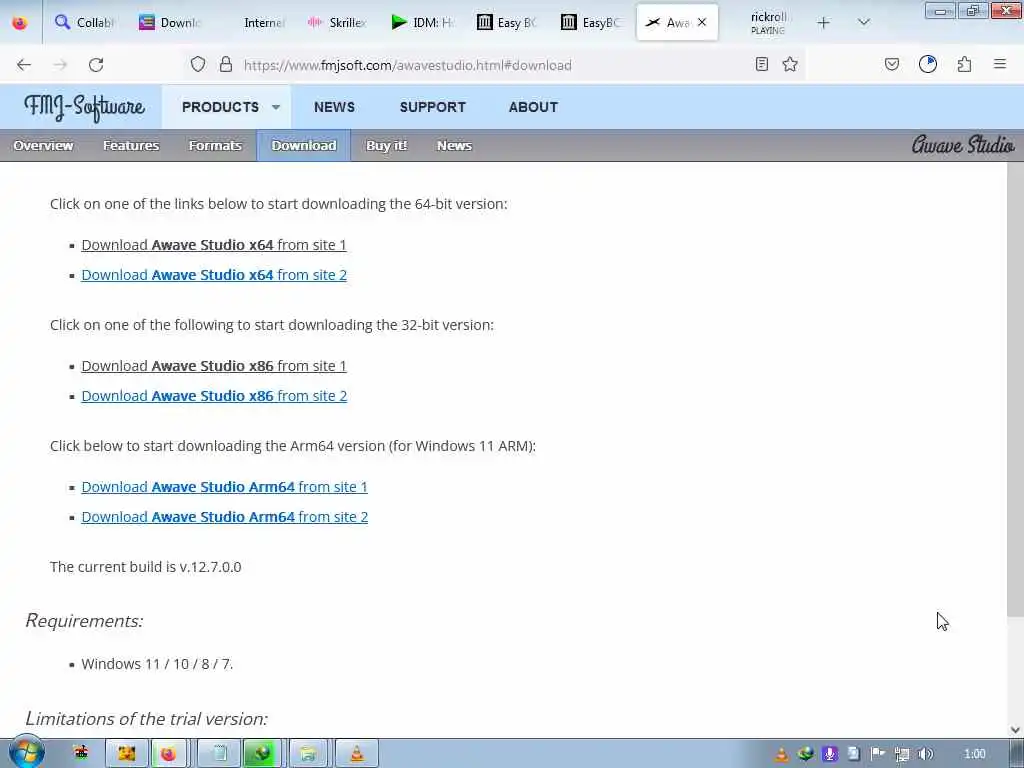List all tabs with the chevron

[x=863, y=23]
